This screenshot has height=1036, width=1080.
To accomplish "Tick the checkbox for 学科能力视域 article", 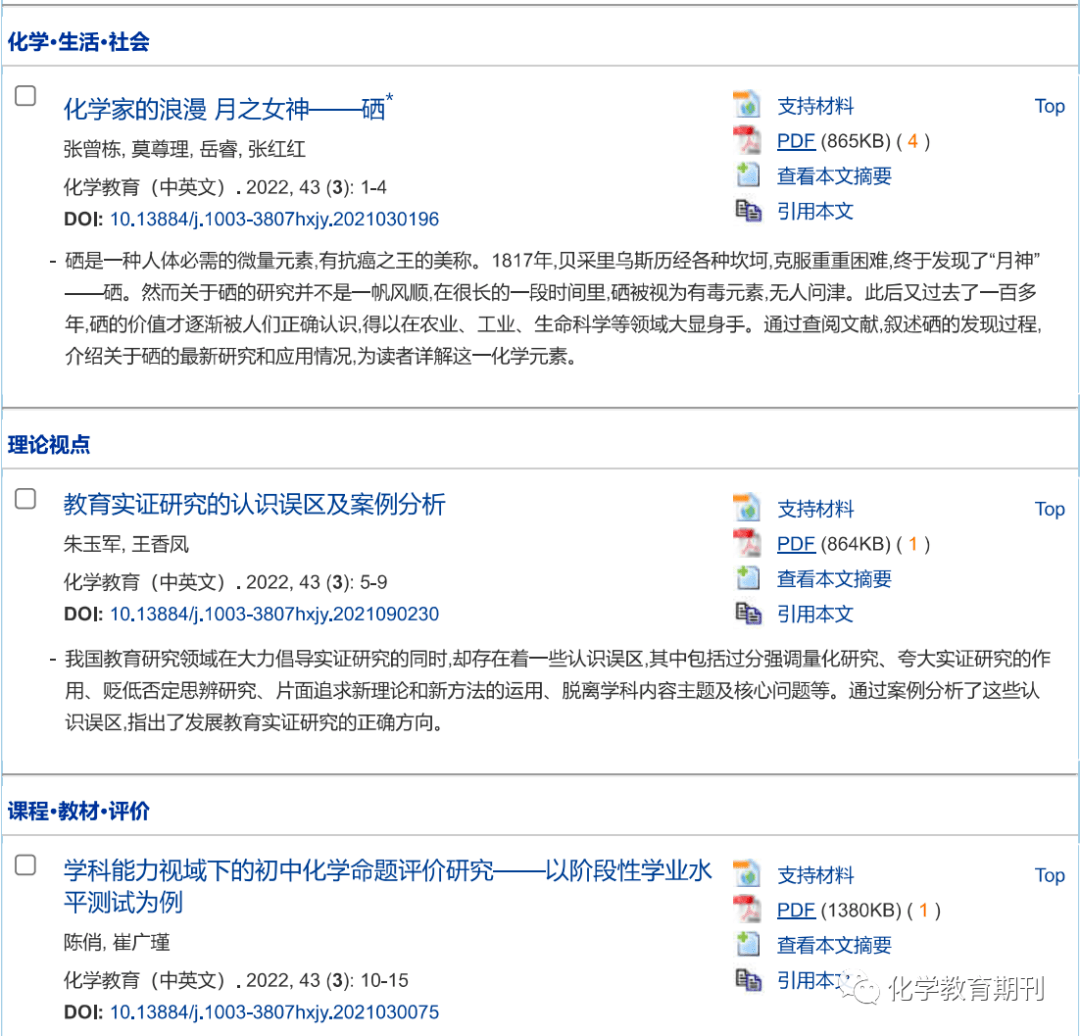I will 25,865.
